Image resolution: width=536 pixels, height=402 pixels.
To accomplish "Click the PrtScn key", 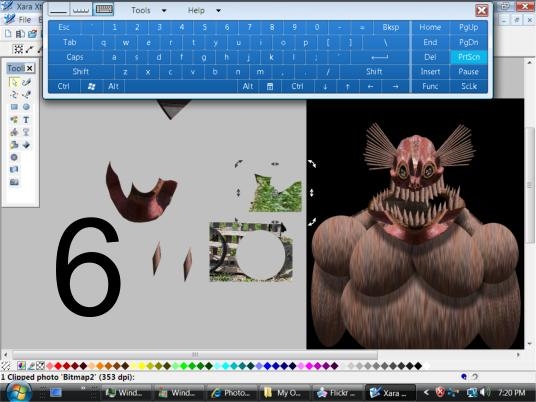I will click(469, 57).
